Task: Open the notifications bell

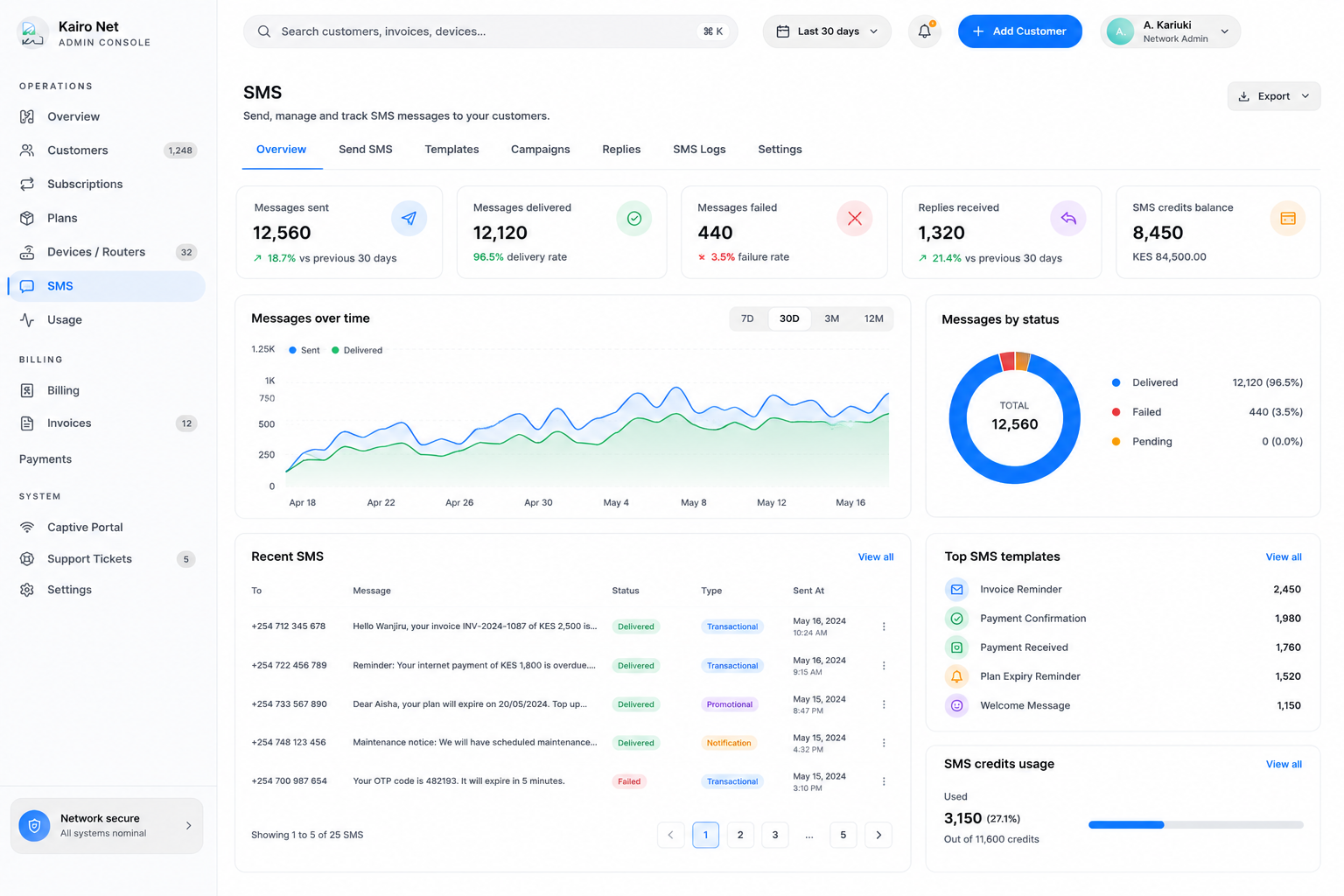Action: 925,31
